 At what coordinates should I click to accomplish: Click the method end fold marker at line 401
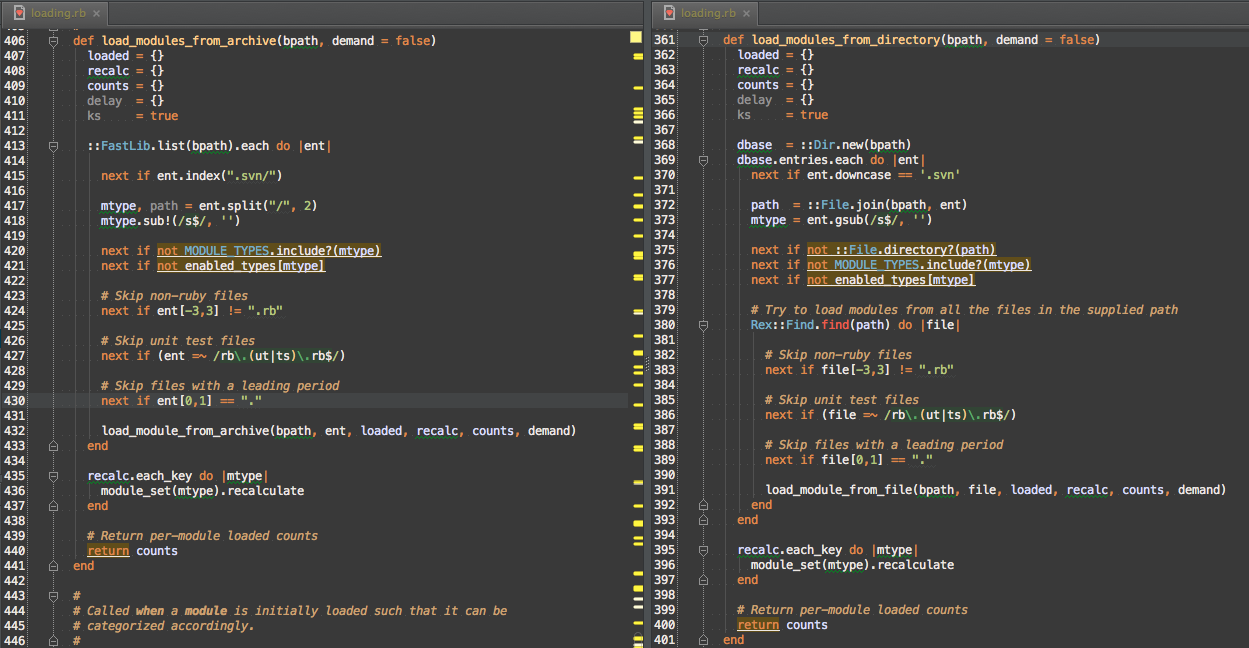(x=702, y=640)
